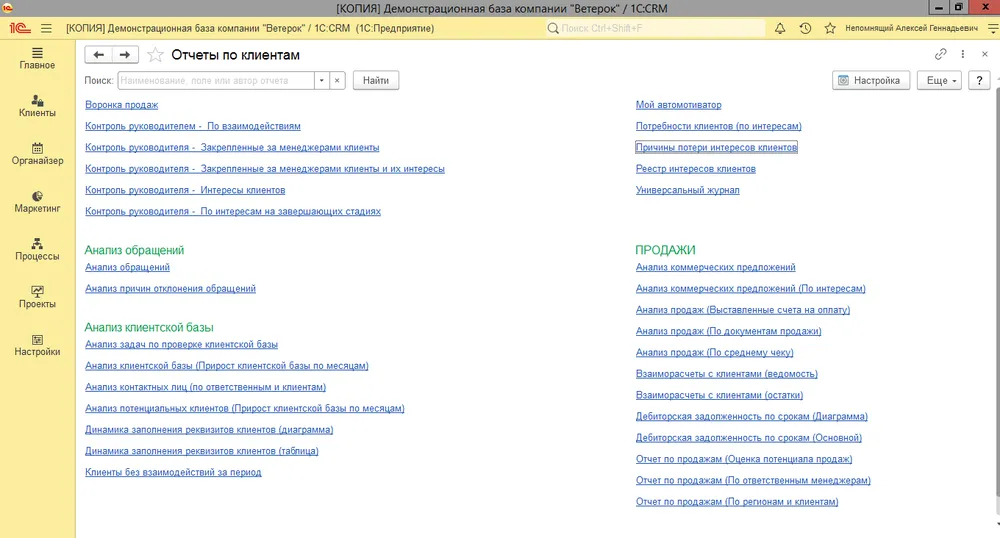Open help with the question mark button

[979, 80]
